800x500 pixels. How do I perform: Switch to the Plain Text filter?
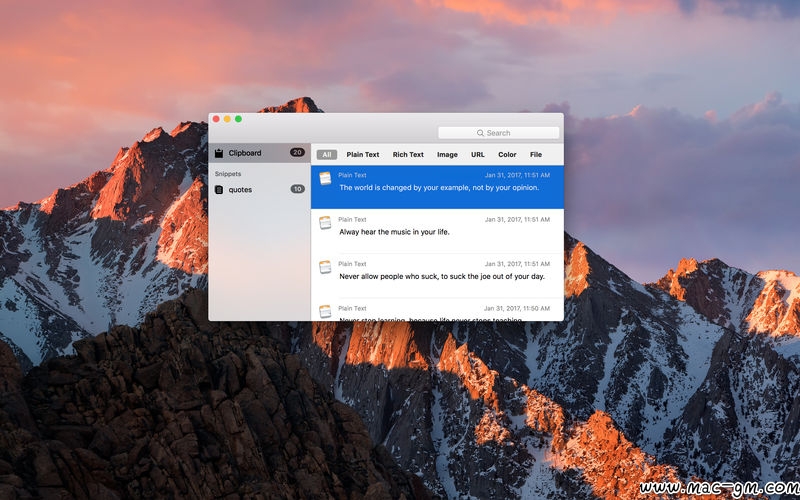363,155
